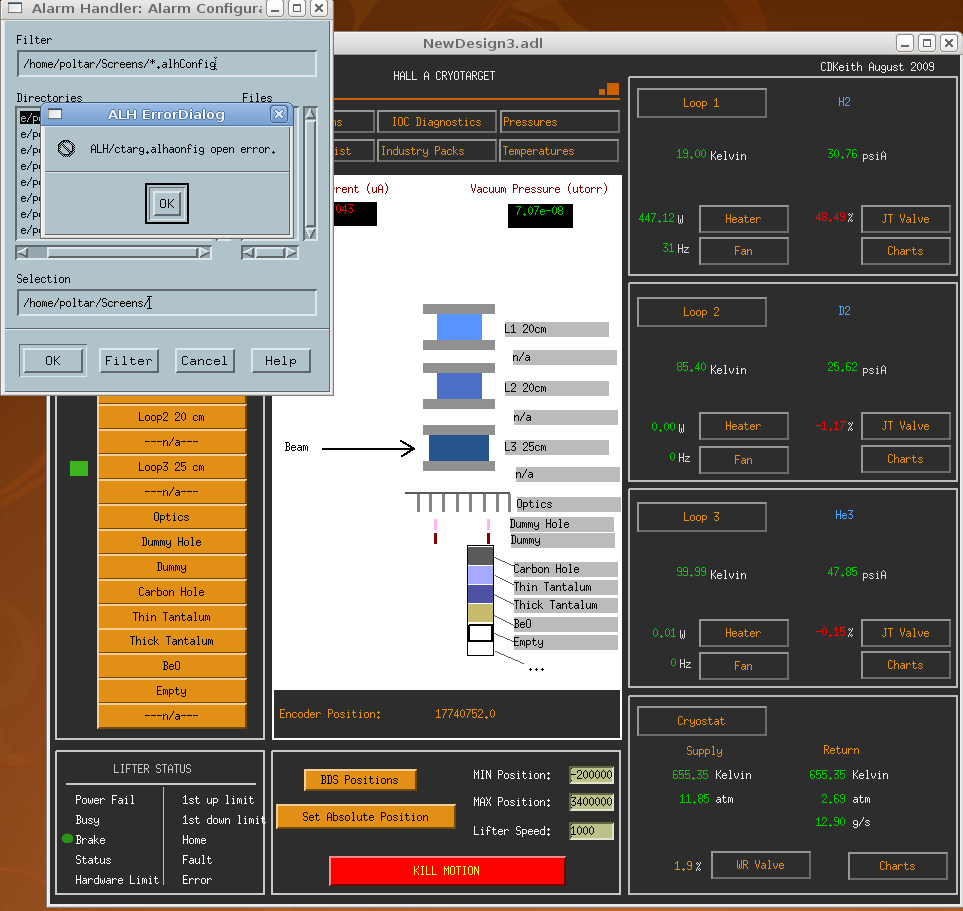Open the Cryostat Charts
The image size is (963, 911).
click(897, 866)
